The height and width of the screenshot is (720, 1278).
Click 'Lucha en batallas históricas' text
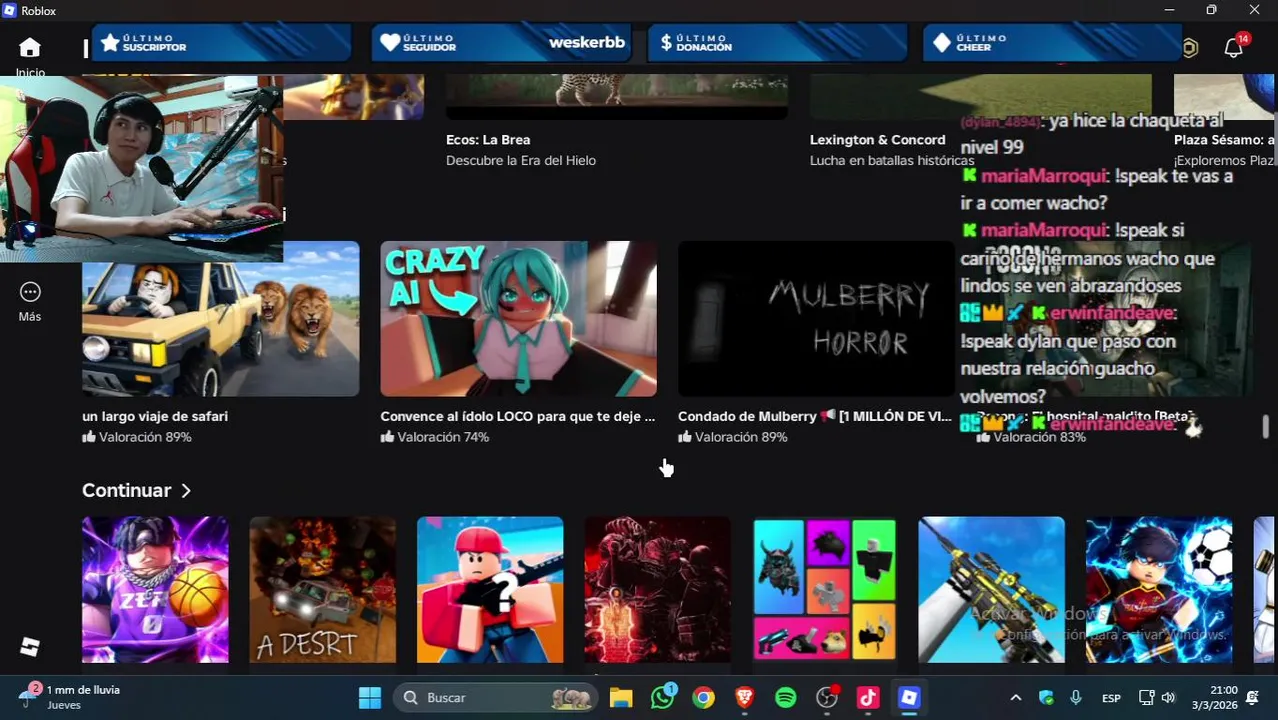pos(892,160)
